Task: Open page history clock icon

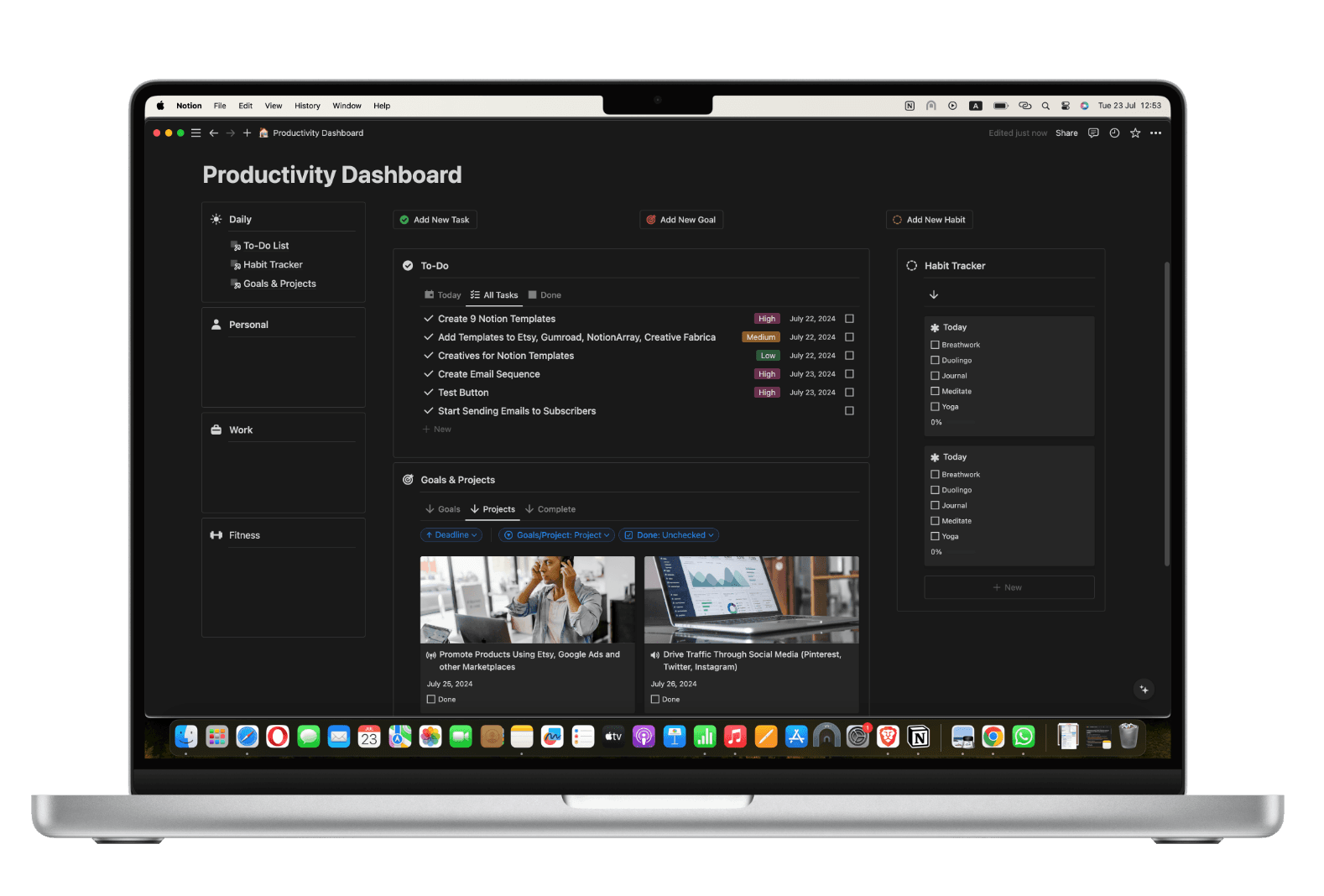Action: [1114, 133]
